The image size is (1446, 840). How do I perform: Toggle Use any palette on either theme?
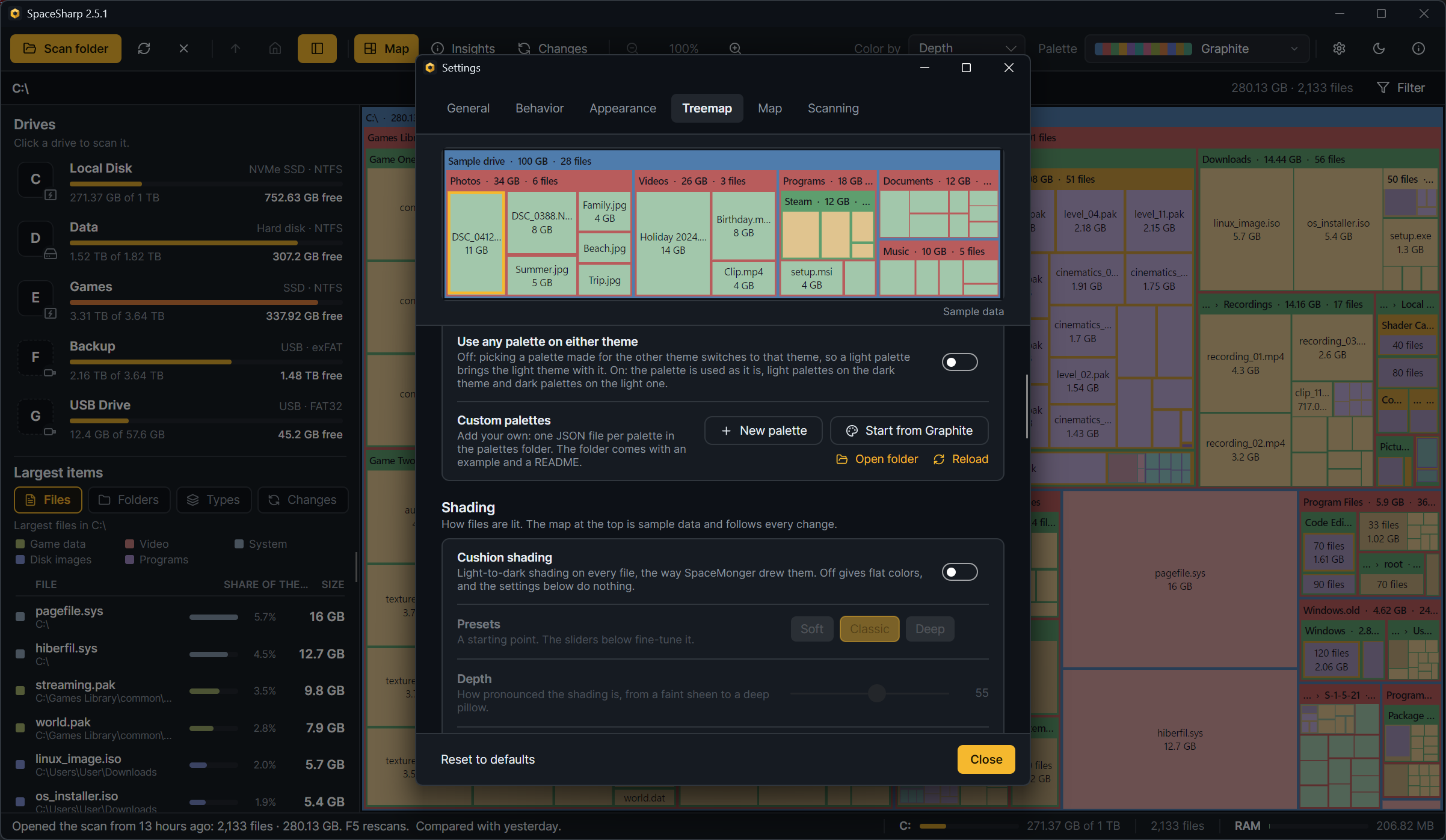[x=959, y=362]
